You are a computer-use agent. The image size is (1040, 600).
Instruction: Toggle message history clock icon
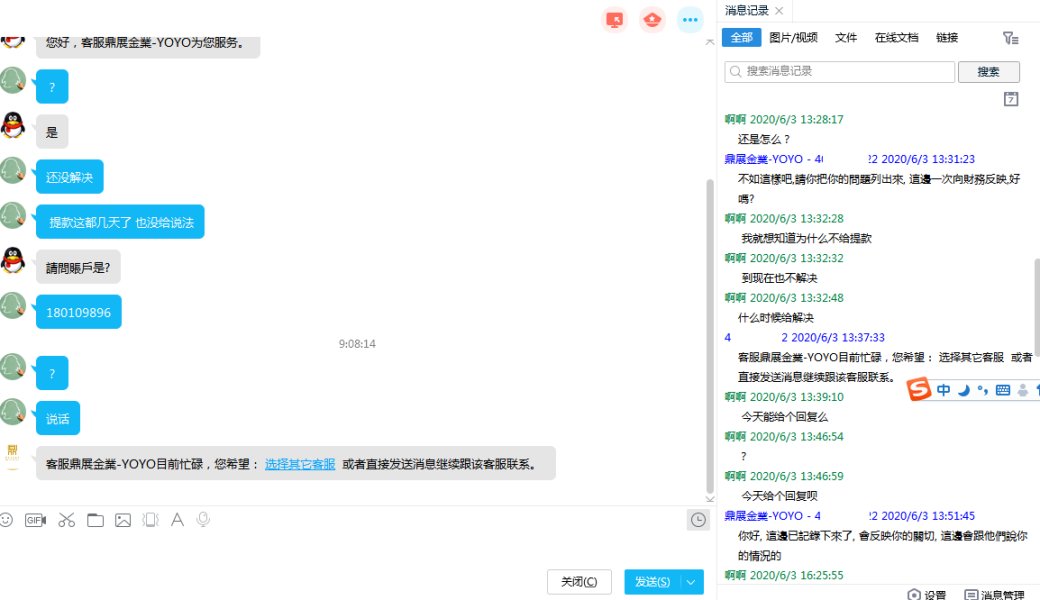[698, 520]
